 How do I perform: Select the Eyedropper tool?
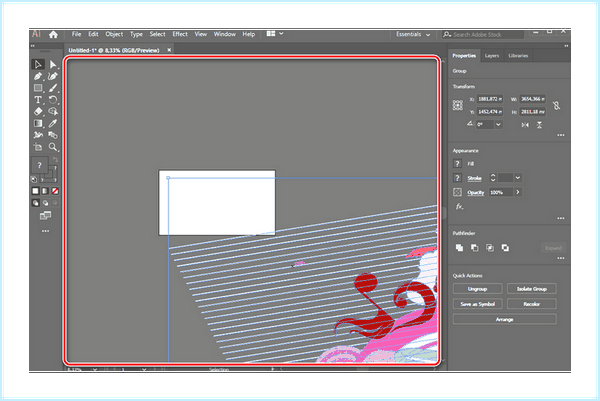[53, 123]
